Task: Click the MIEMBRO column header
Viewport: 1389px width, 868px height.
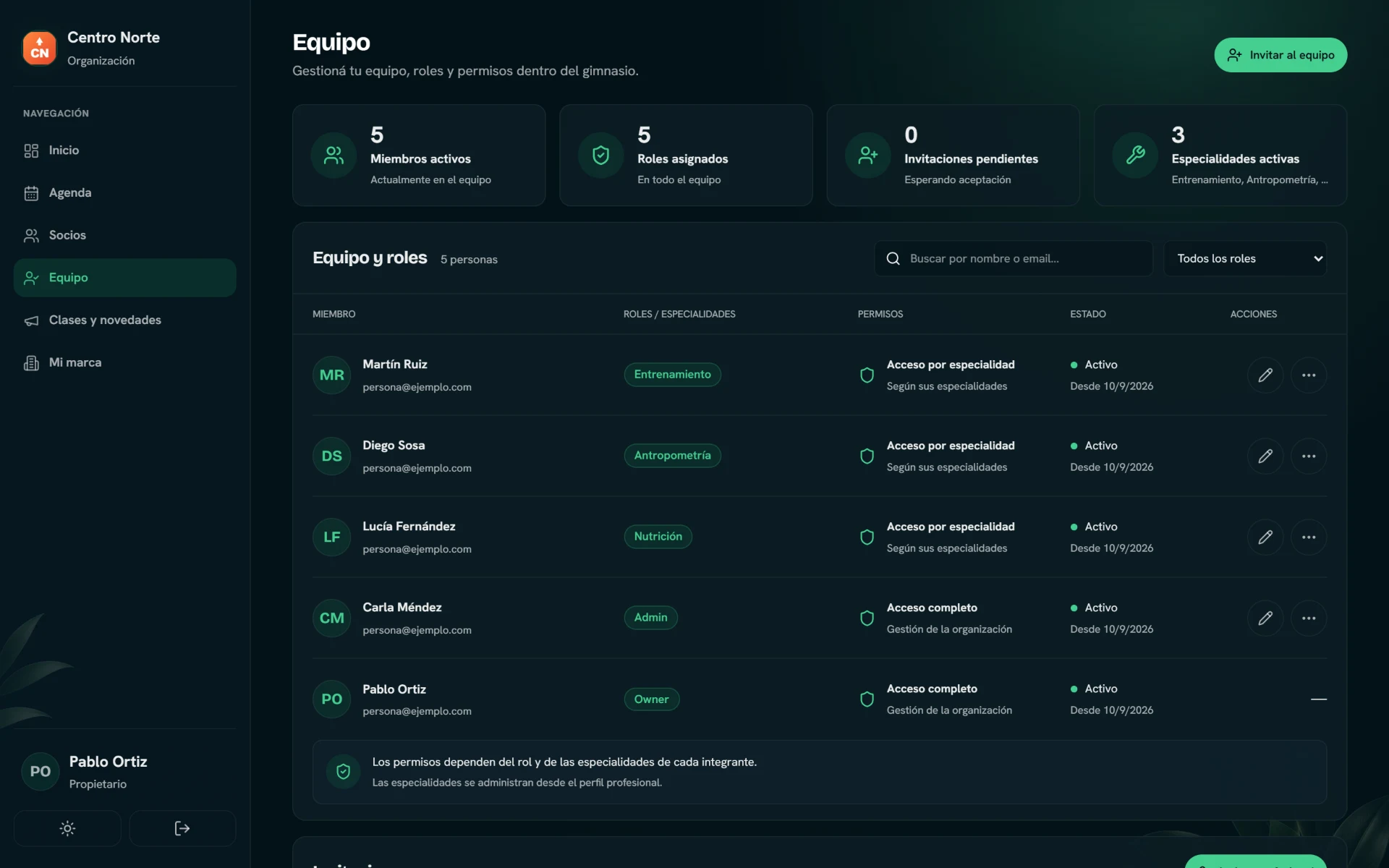Action: [x=334, y=314]
